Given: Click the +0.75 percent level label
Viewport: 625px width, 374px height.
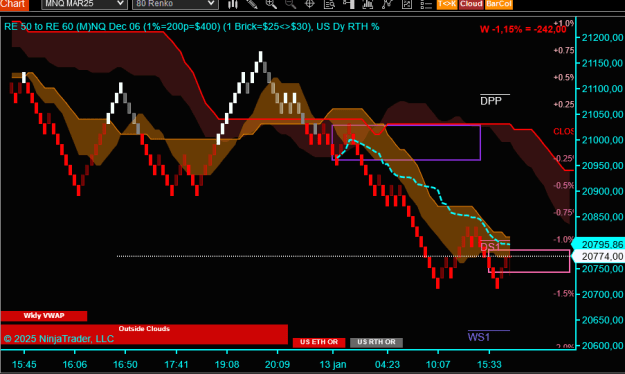Looking at the screenshot, I should (564, 50).
